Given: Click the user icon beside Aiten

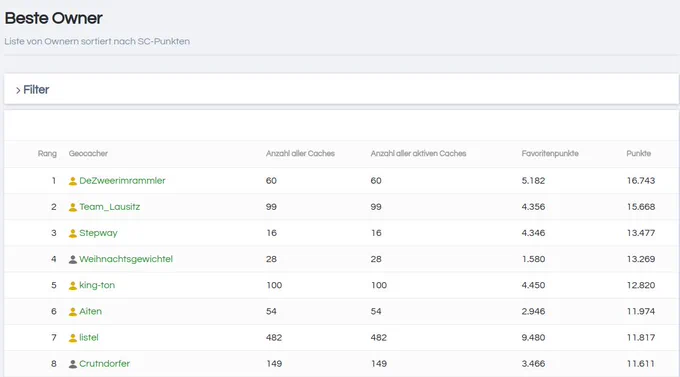Looking at the screenshot, I should pos(73,311).
